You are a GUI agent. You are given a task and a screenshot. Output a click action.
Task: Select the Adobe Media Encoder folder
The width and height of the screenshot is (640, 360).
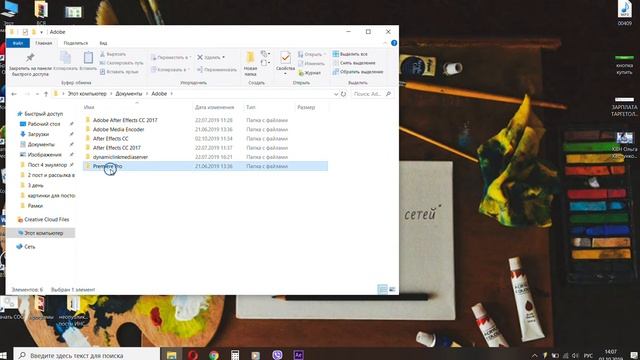point(118,129)
